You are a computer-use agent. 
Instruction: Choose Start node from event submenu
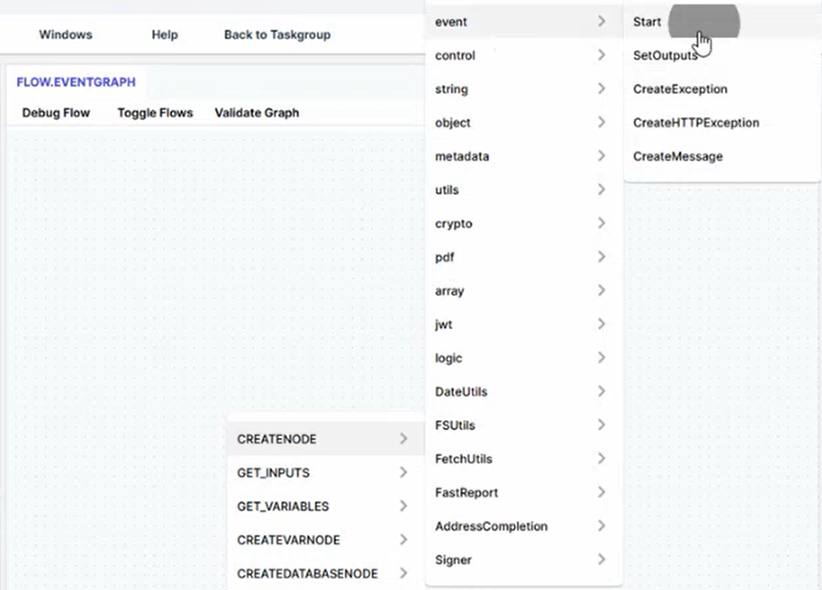(x=722, y=22)
